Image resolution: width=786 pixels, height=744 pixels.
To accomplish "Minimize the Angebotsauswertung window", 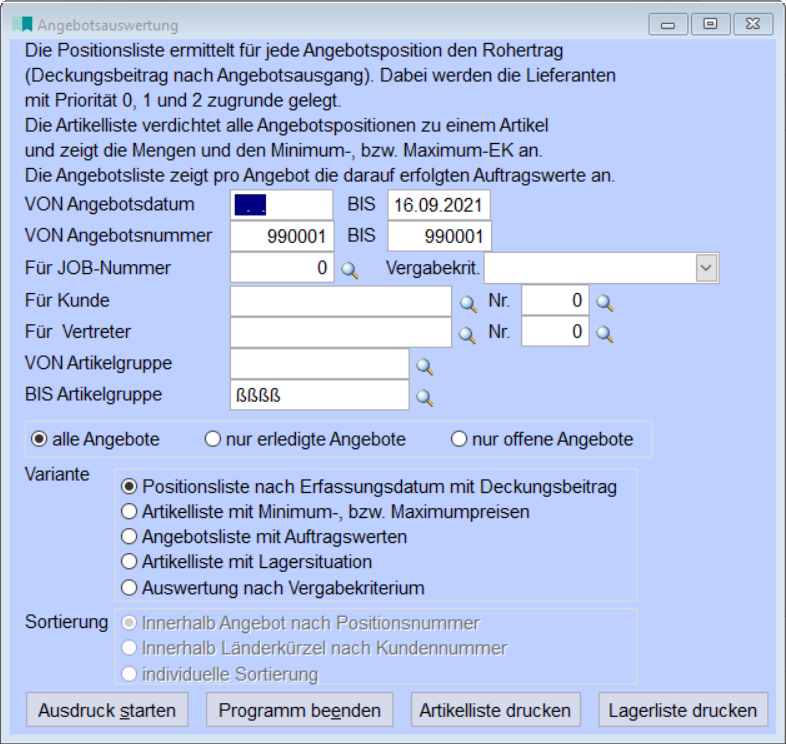I will tap(668, 24).
